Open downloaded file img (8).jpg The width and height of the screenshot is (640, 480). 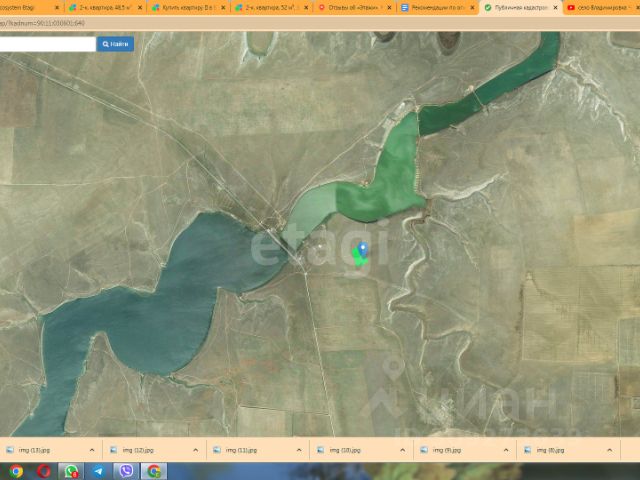[x=550, y=450]
